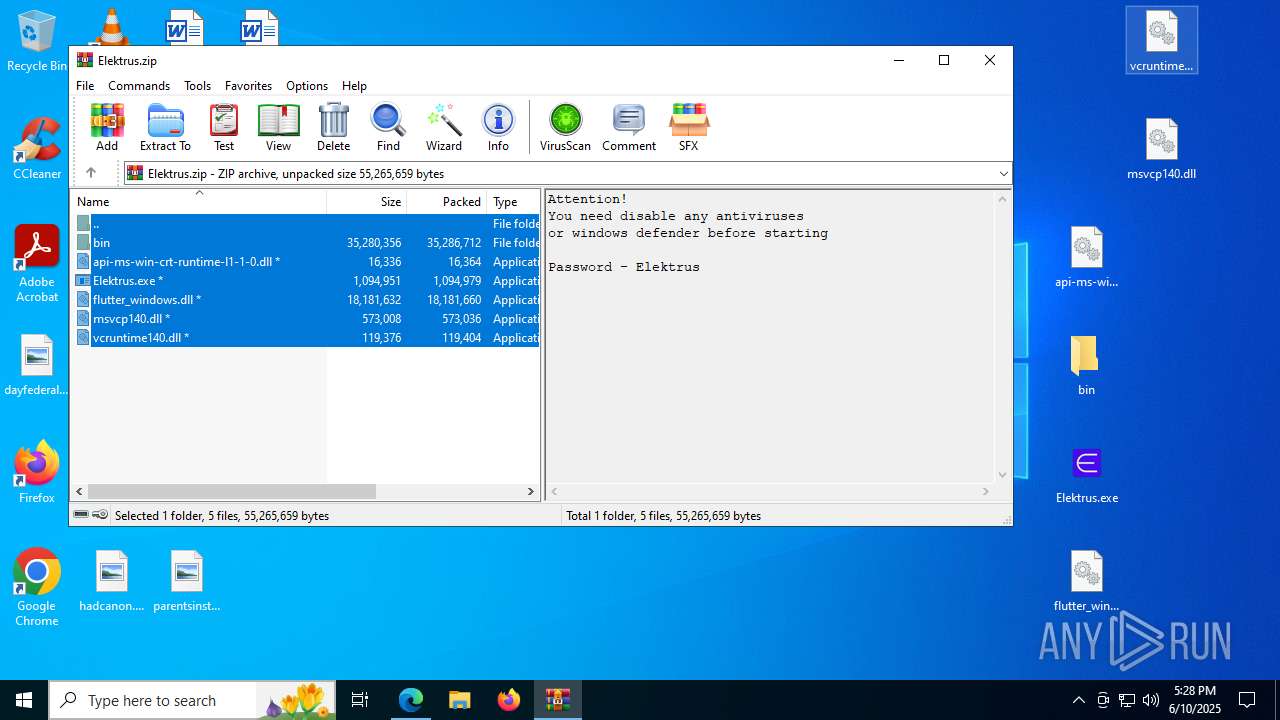The width and height of the screenshot is (1280, 720).
Task: Select Google Chrome desktop shortcut
Action: [x=37, y=588]
